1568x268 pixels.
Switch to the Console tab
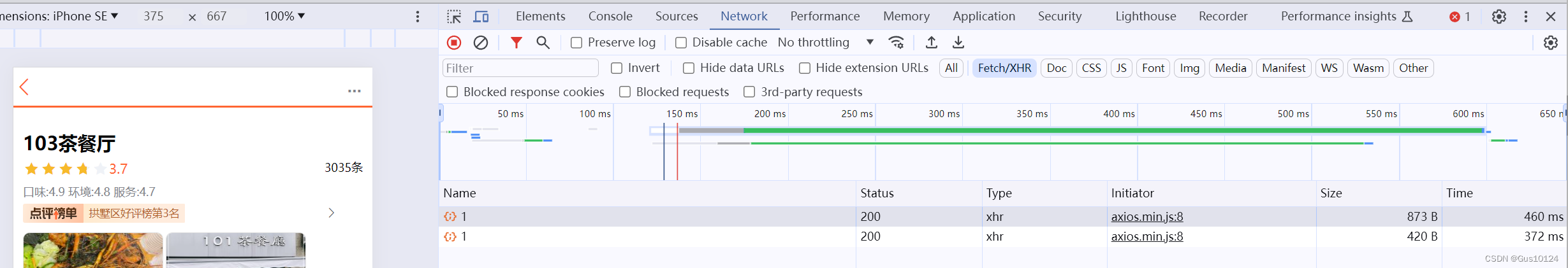click(x=610, y=17)
